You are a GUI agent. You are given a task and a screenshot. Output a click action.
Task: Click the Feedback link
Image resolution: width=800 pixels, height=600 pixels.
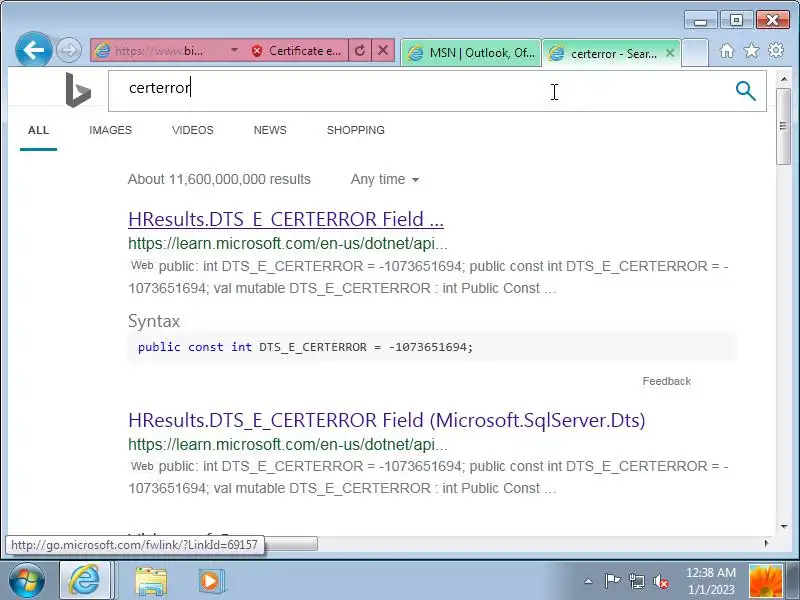click(666, 381)
